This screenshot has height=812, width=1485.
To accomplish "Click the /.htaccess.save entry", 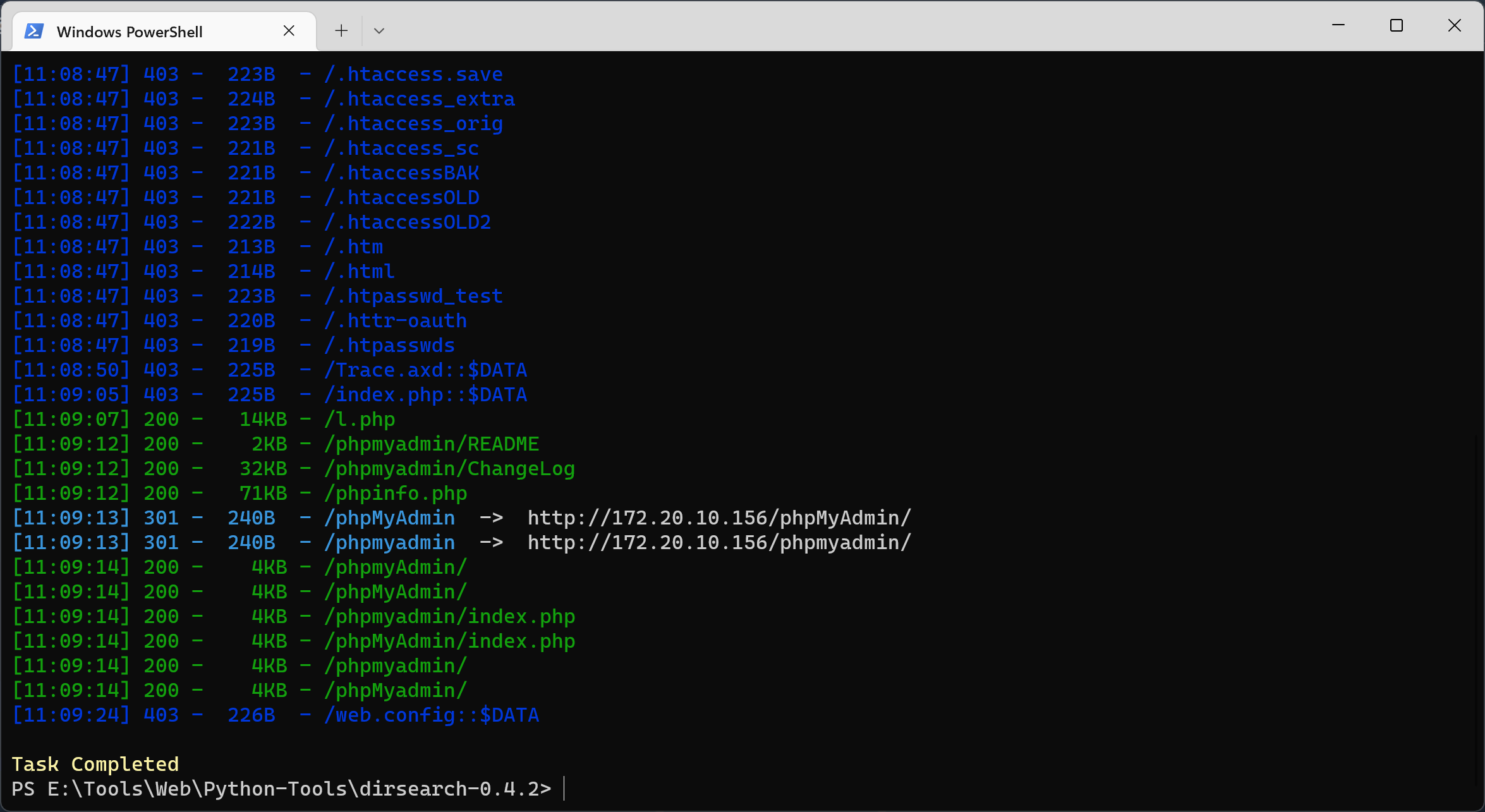I will pyautogui.click(x=413, y=75).
